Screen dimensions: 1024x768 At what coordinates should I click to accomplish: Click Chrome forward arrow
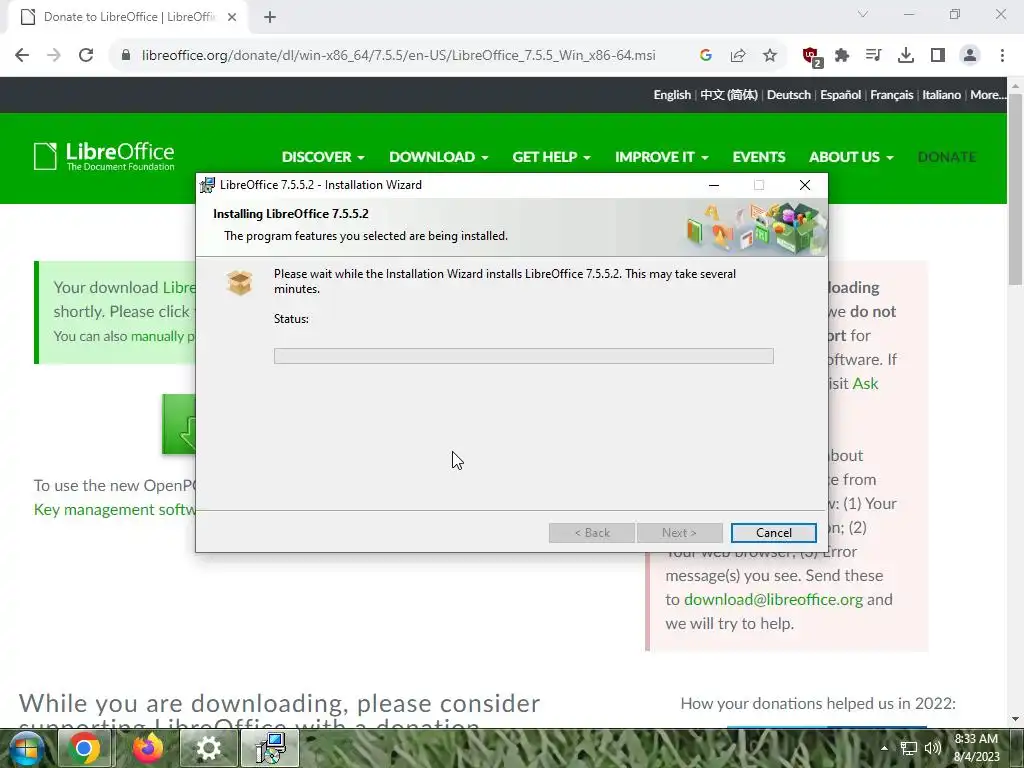pyautogui.click(x=54, y=56)
